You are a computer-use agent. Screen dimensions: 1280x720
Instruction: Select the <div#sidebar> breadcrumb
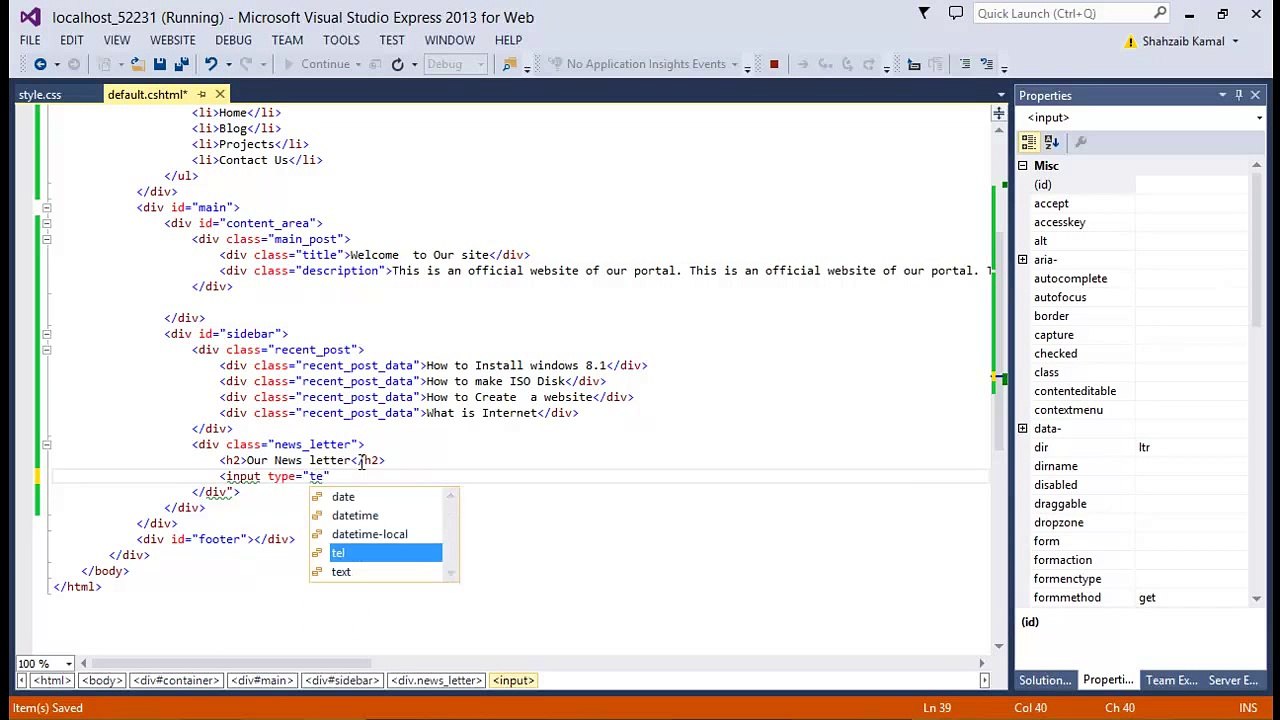pos(344,680)
